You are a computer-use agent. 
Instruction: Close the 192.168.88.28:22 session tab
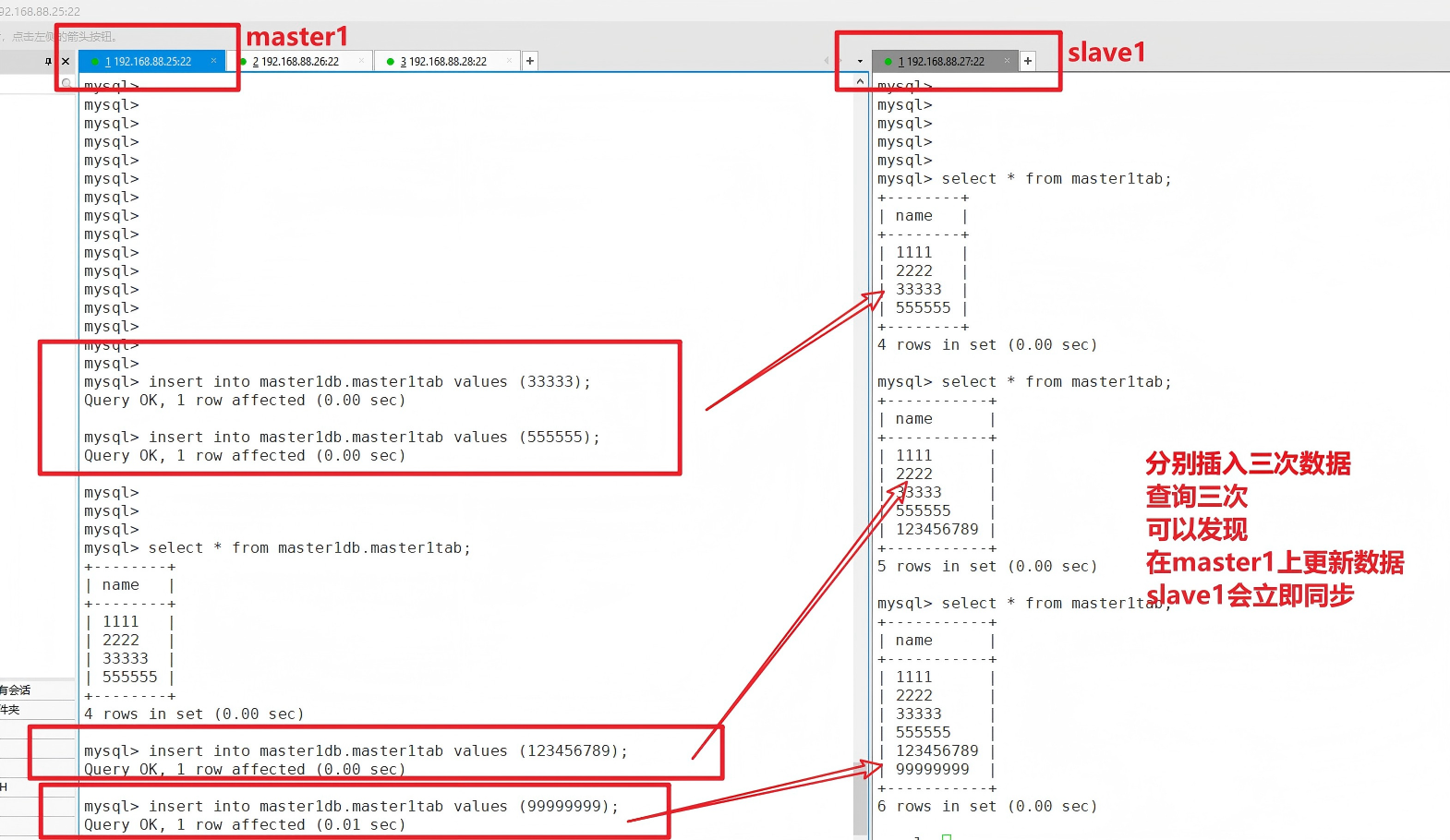509,61
